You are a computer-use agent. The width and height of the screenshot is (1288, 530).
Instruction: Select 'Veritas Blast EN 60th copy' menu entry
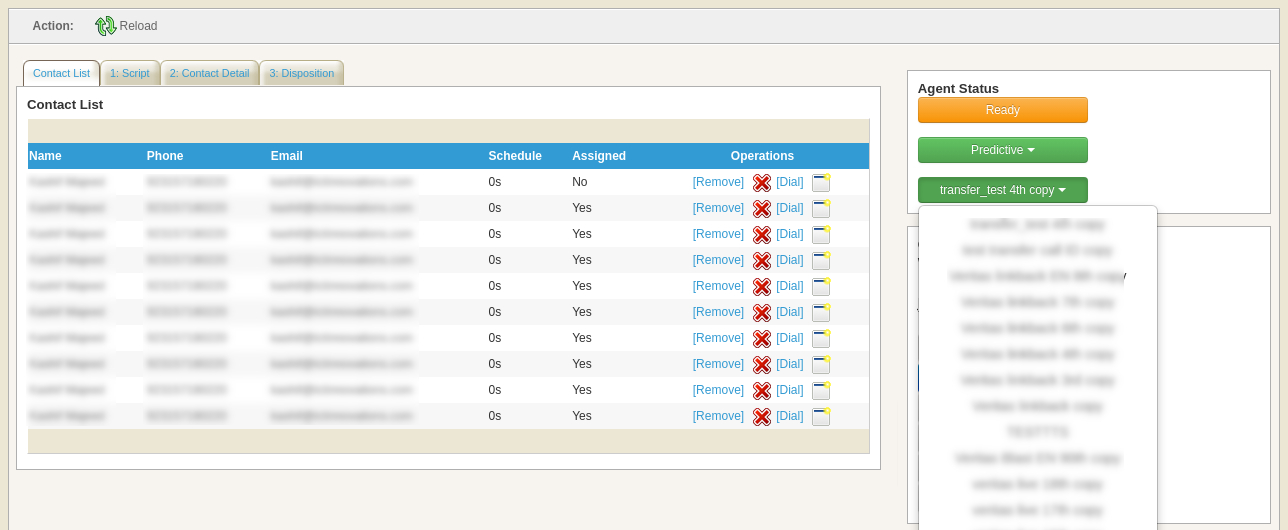click(x=1038, y=458)
